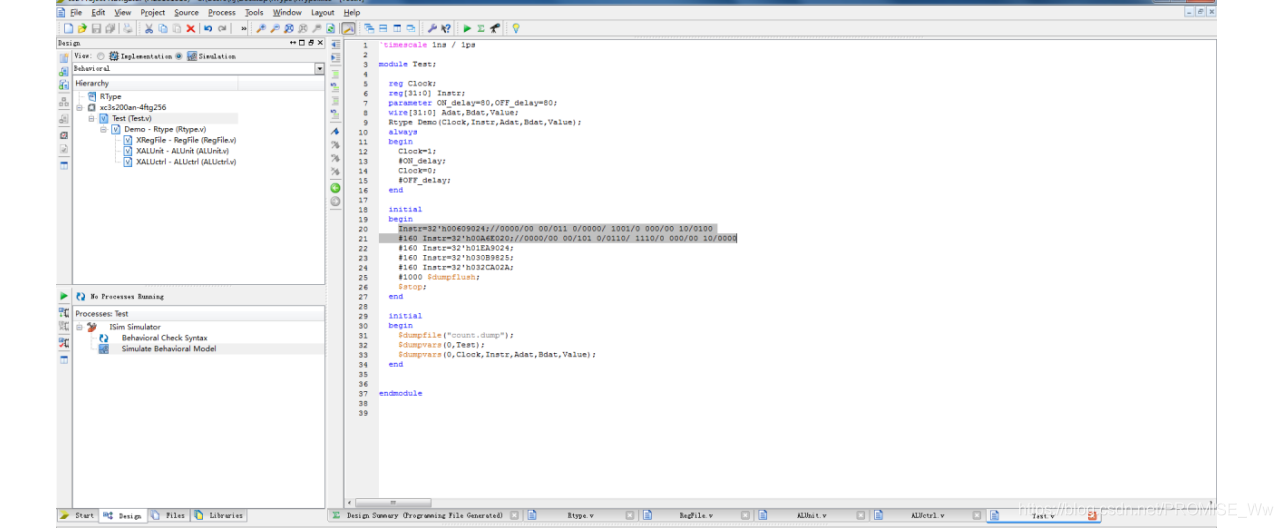Select XALUnit - ALUnit (ALUnit.v) item
Image resolution: width=1283 pixels, height=528 pixels.
[x=182, y=151]
